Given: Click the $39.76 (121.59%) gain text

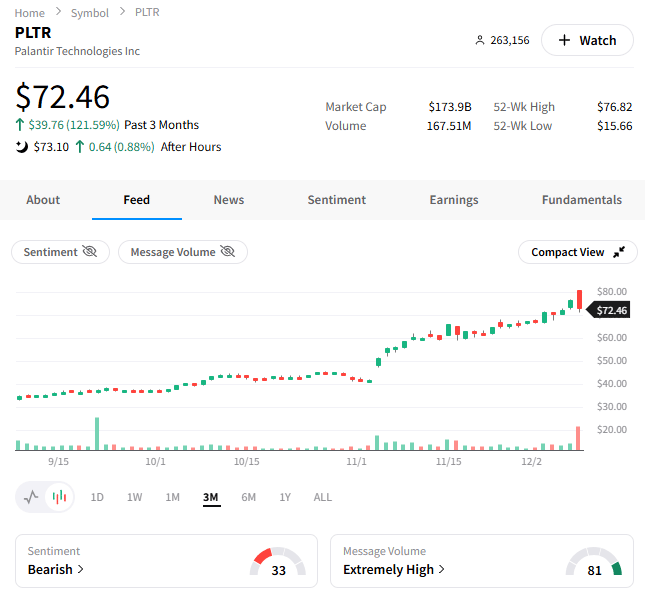Looking at the screenshot, I should [x=74, y=125].
